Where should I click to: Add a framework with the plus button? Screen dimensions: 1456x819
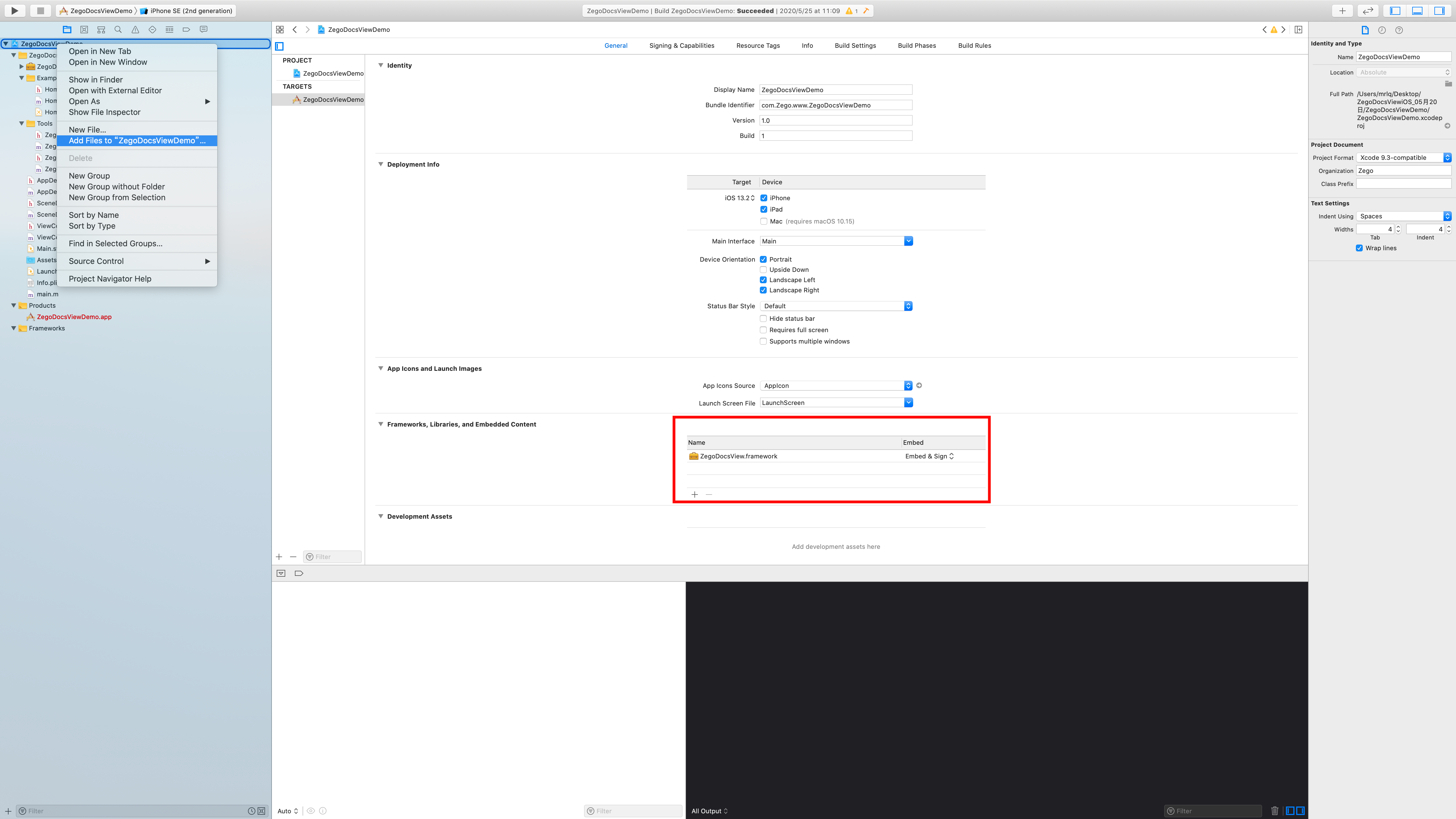(x=695, y=495)
